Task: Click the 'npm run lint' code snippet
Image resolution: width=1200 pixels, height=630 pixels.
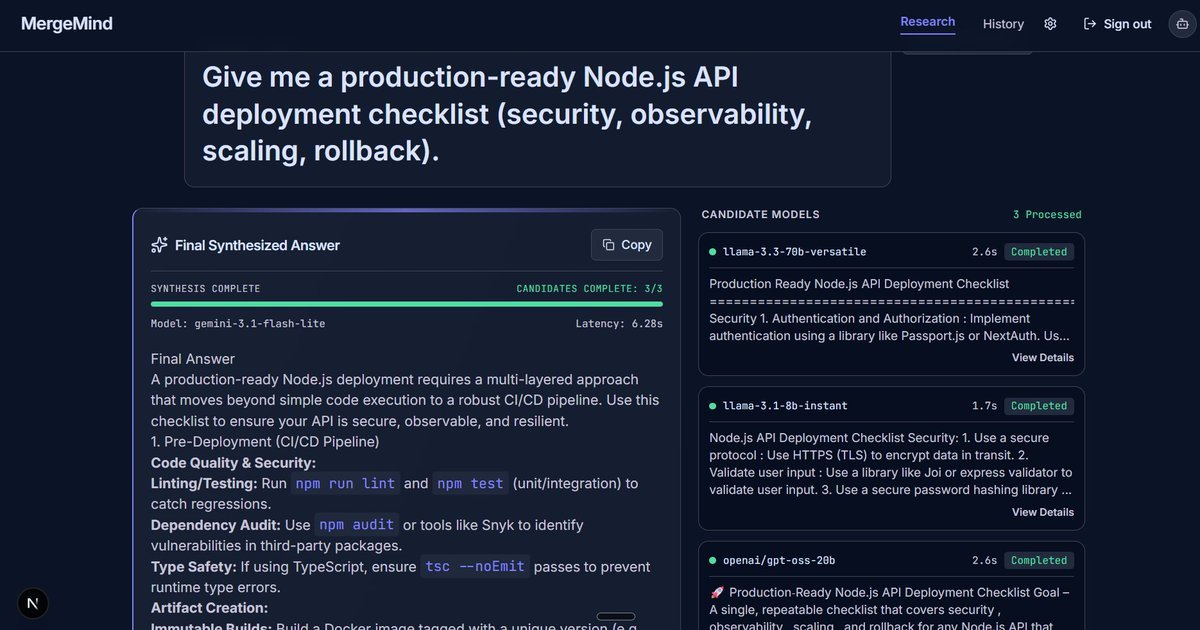Action: tap(344, 483)
